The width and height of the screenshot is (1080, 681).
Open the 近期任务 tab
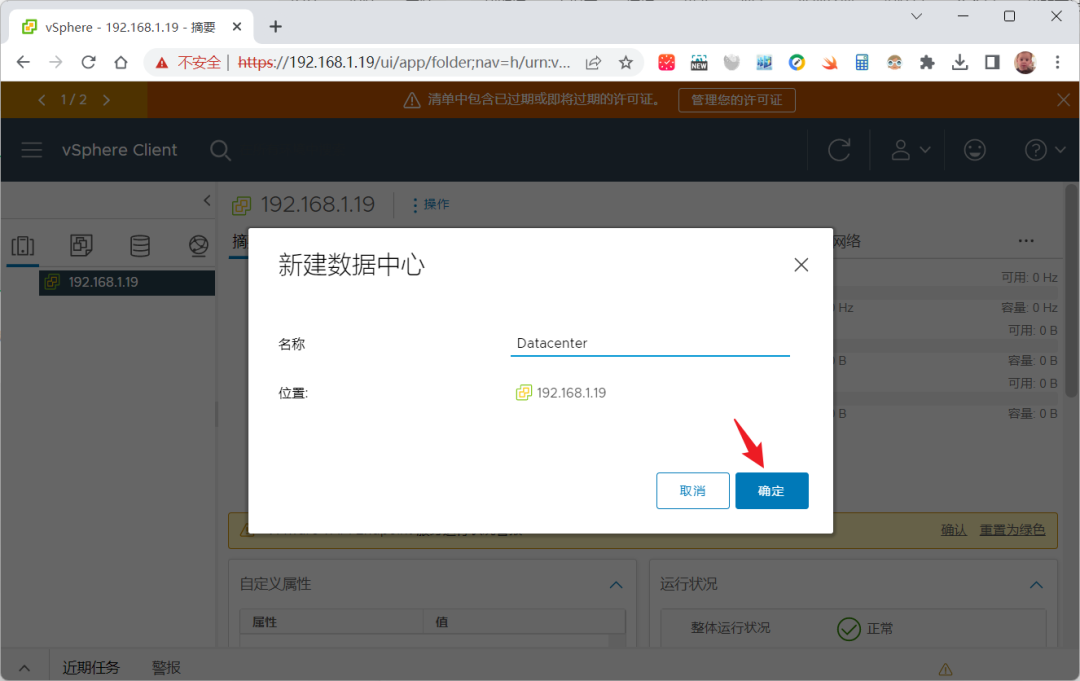(x=91, y=667)
